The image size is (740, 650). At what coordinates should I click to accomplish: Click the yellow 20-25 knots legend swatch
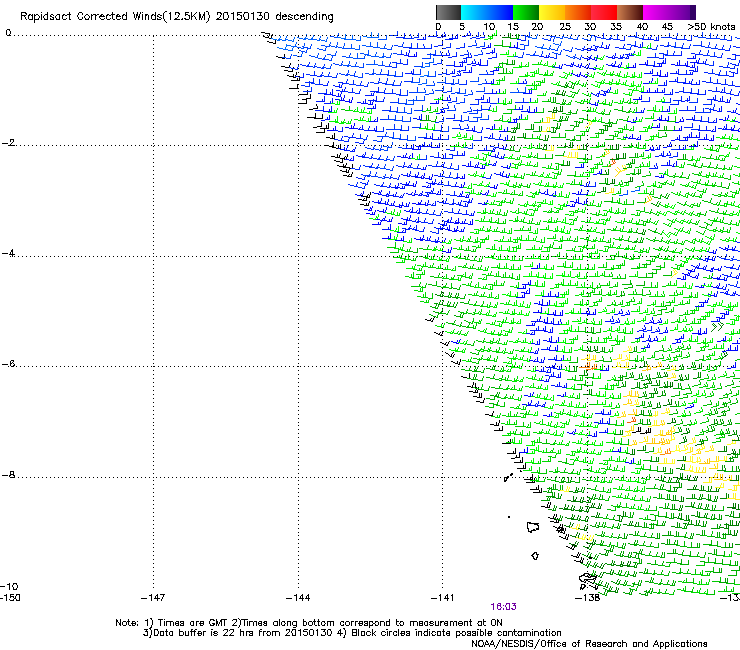pyautogui.click(x=552, y=12)
